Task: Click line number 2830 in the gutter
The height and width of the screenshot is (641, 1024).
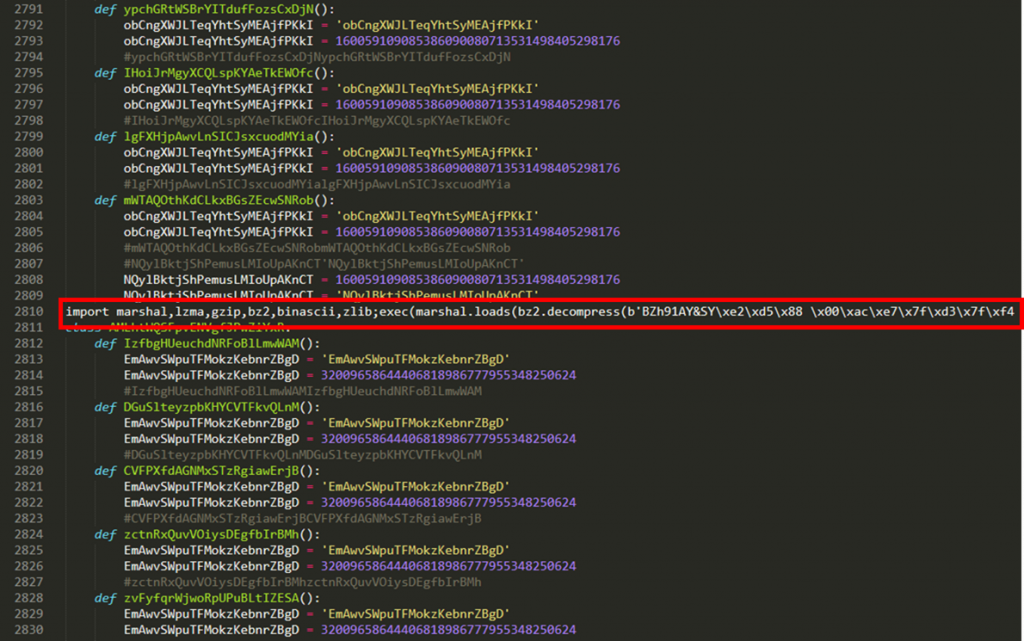Action: coord(27,630)
